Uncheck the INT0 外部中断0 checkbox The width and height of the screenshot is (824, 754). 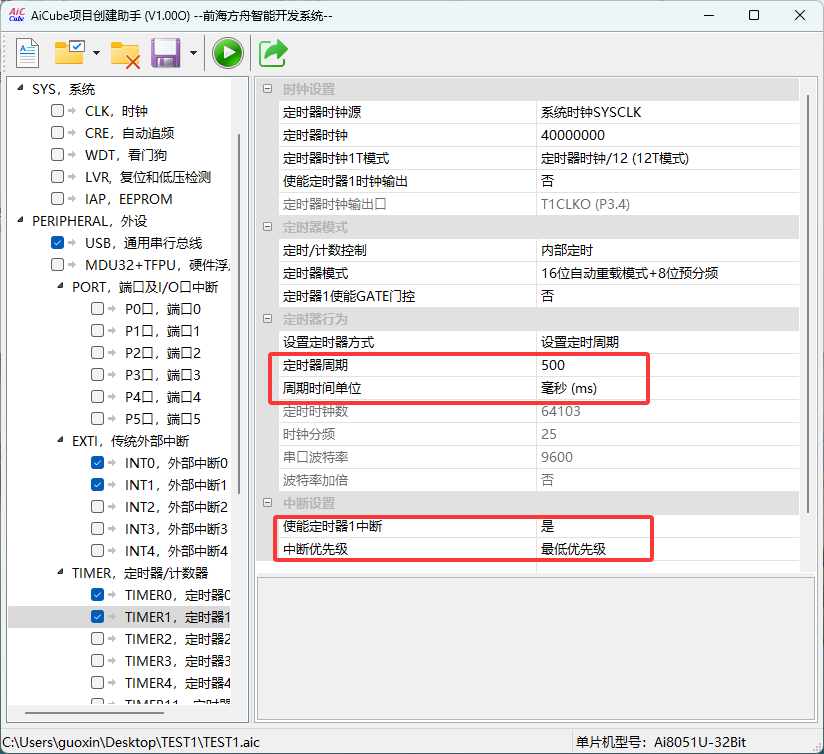[x=98, y=463]
